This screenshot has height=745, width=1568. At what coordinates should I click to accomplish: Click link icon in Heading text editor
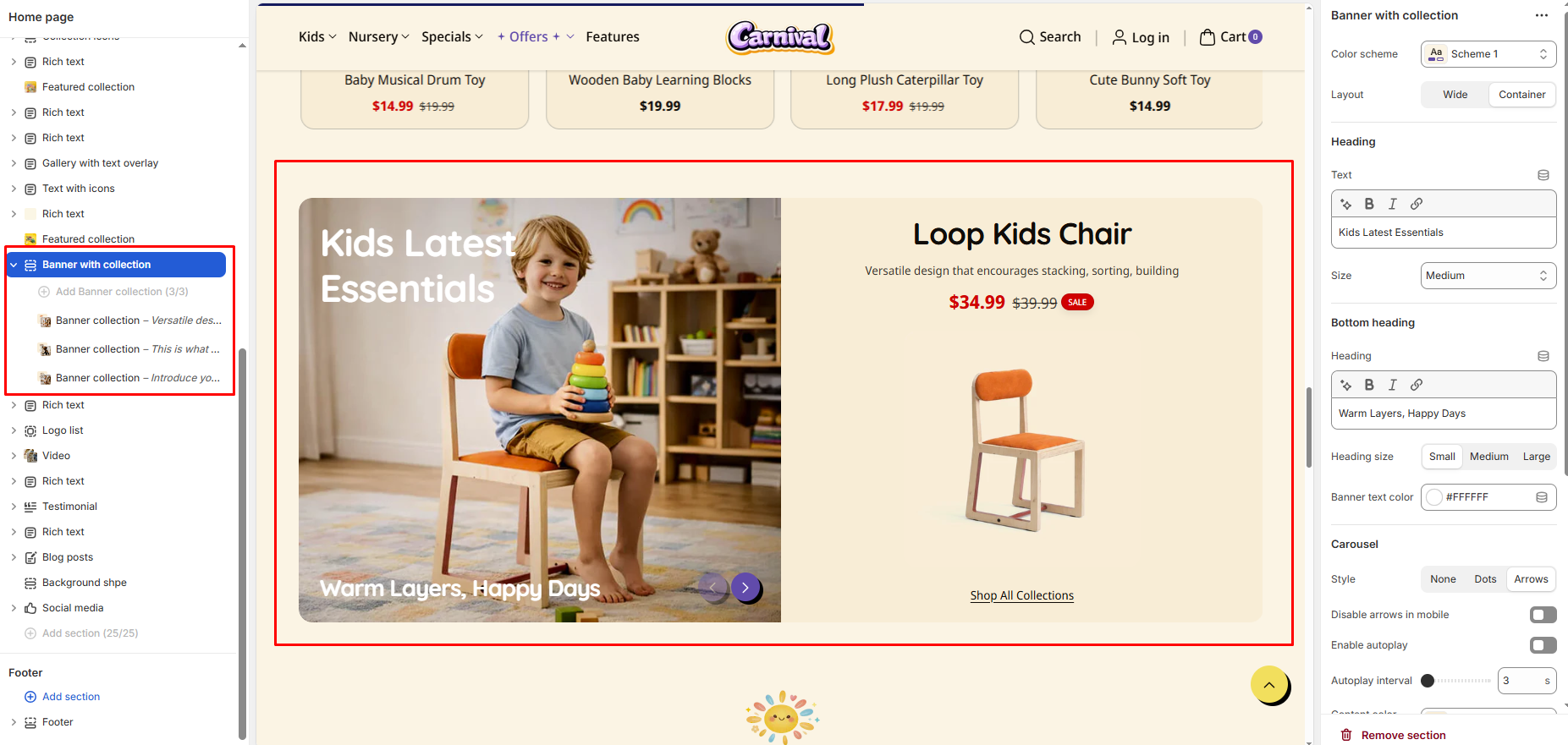click(1417, 204)
